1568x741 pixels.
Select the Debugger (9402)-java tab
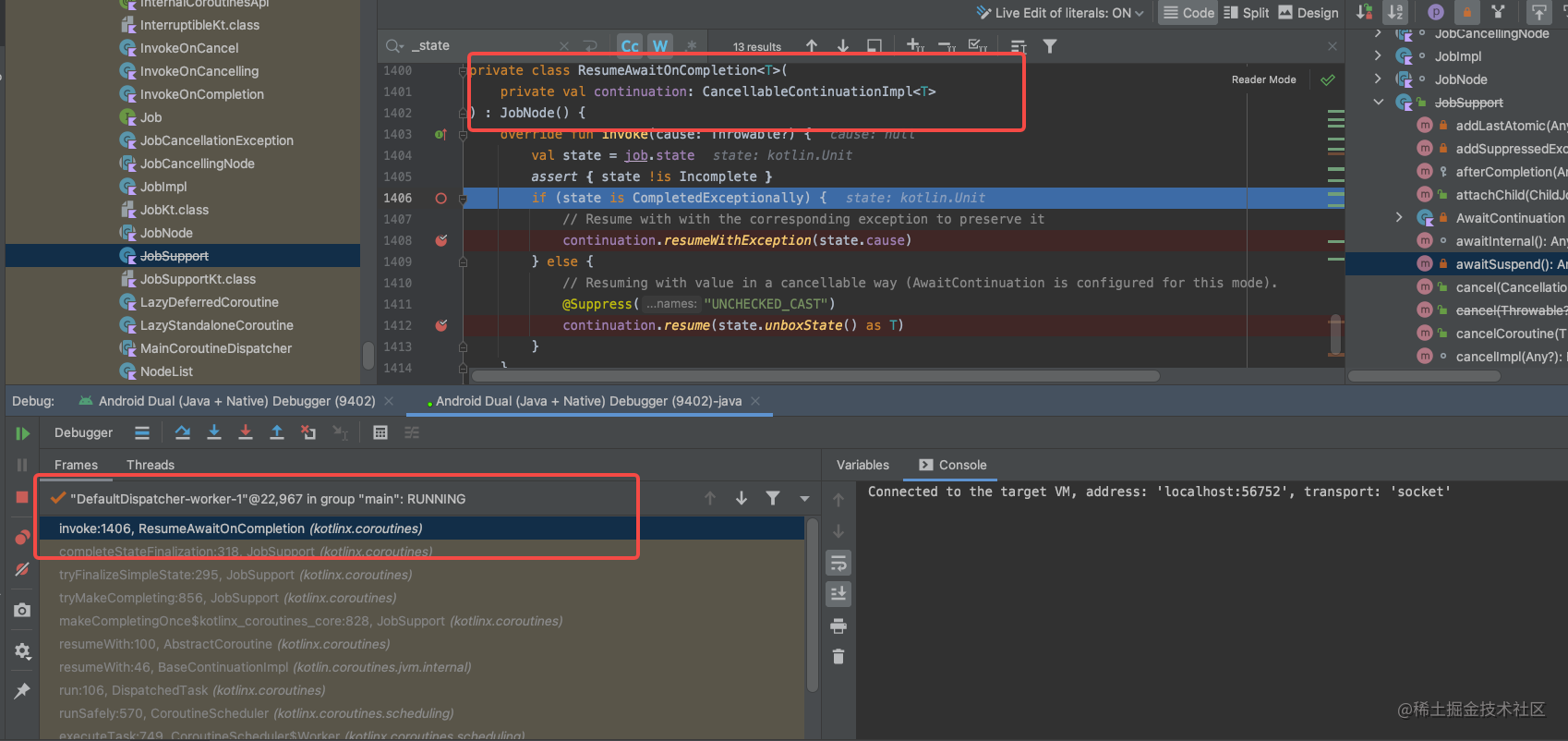coord(588,401)
